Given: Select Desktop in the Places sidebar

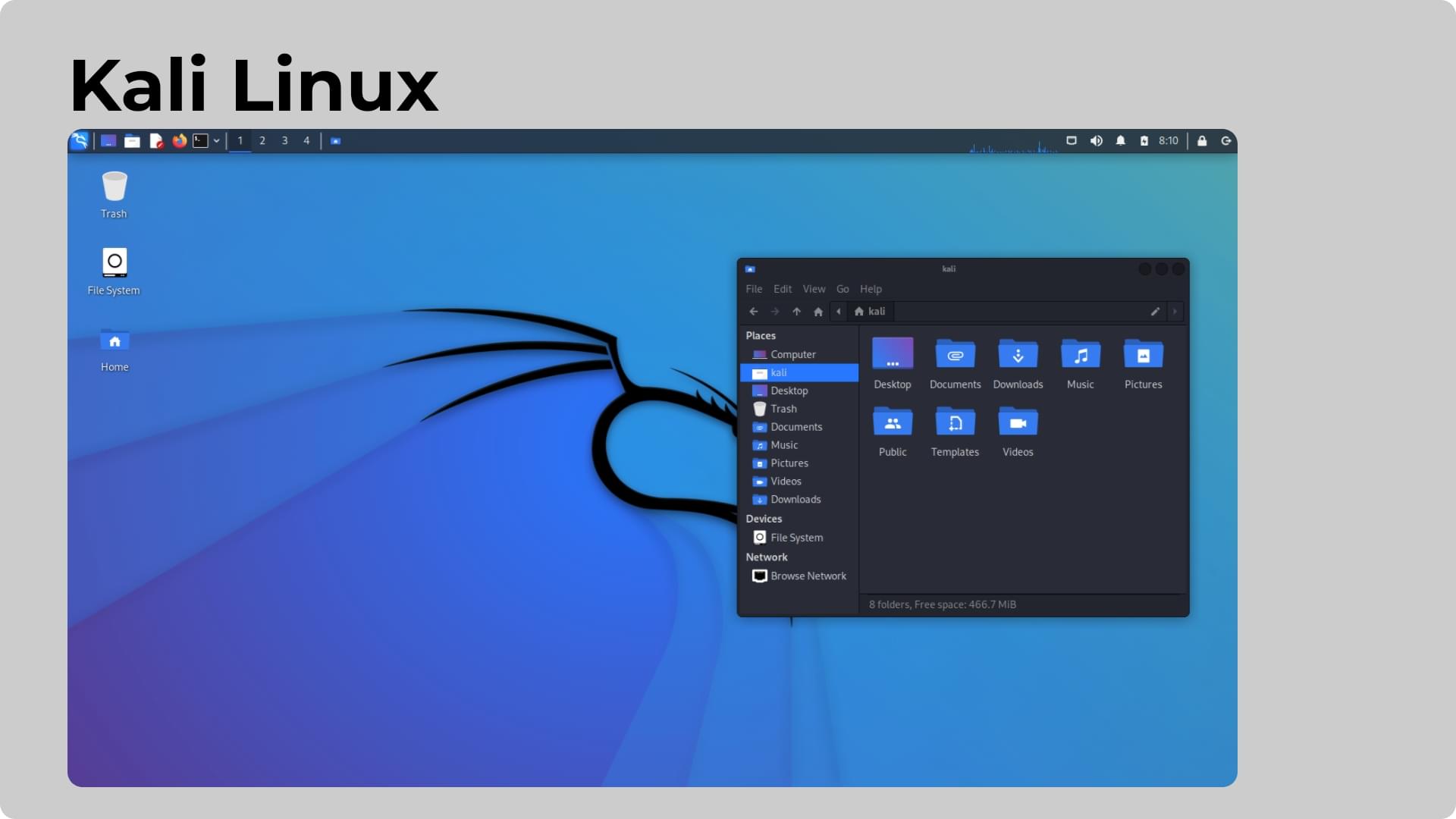Looking at the screenshot, I should coord(799,391).
